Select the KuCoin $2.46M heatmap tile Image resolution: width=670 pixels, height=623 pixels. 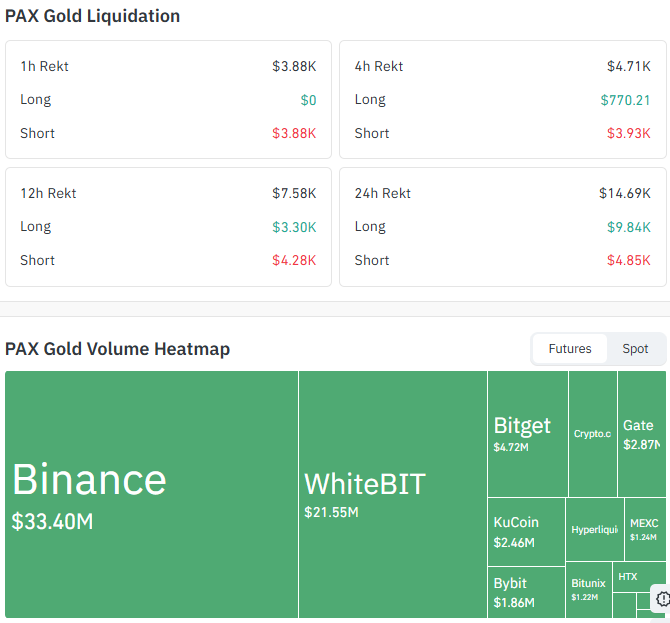(526, 532)
